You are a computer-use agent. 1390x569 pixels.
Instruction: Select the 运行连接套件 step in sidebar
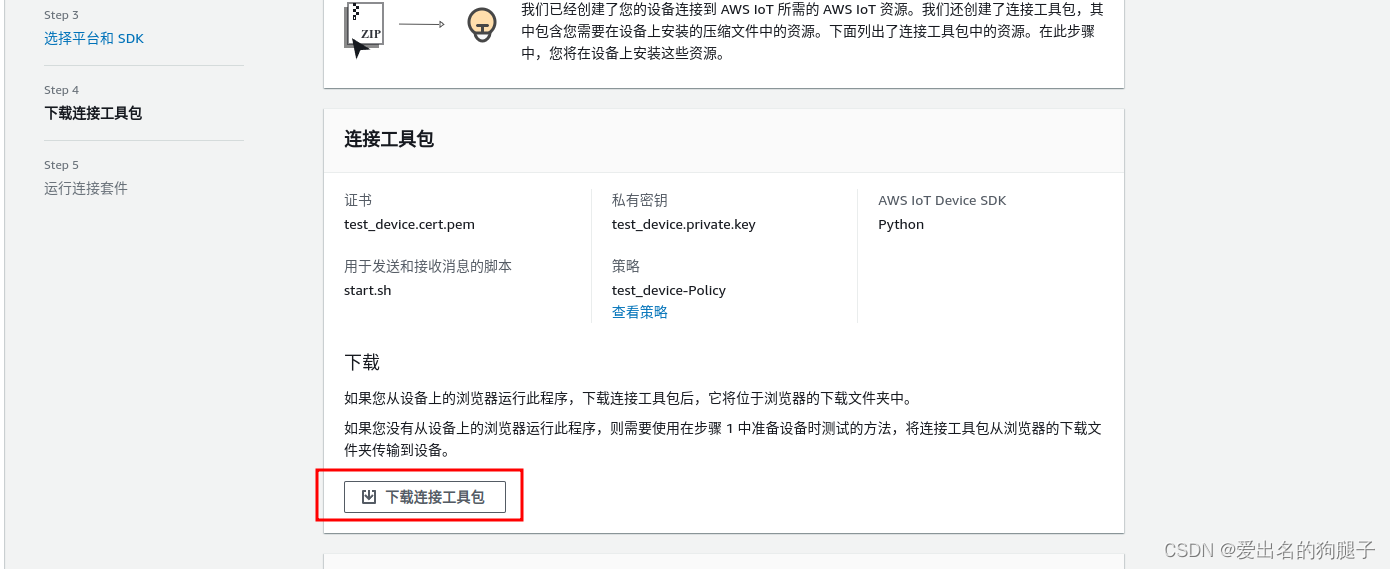[86, 188]
